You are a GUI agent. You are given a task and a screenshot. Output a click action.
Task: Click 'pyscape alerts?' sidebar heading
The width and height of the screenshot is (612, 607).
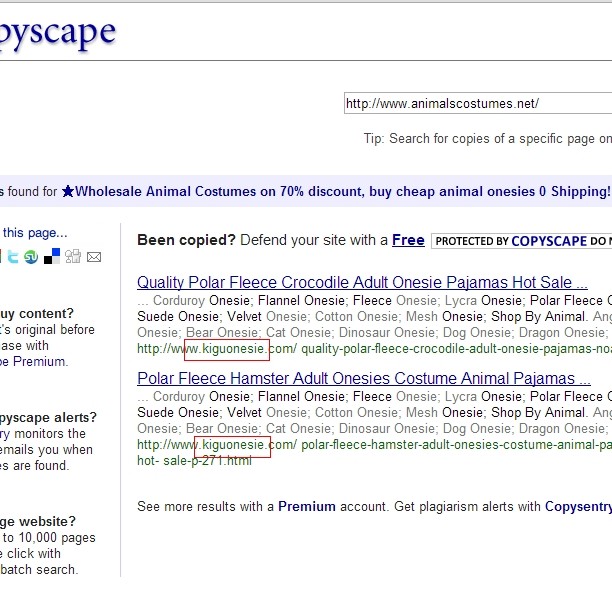tap(48, 418)
